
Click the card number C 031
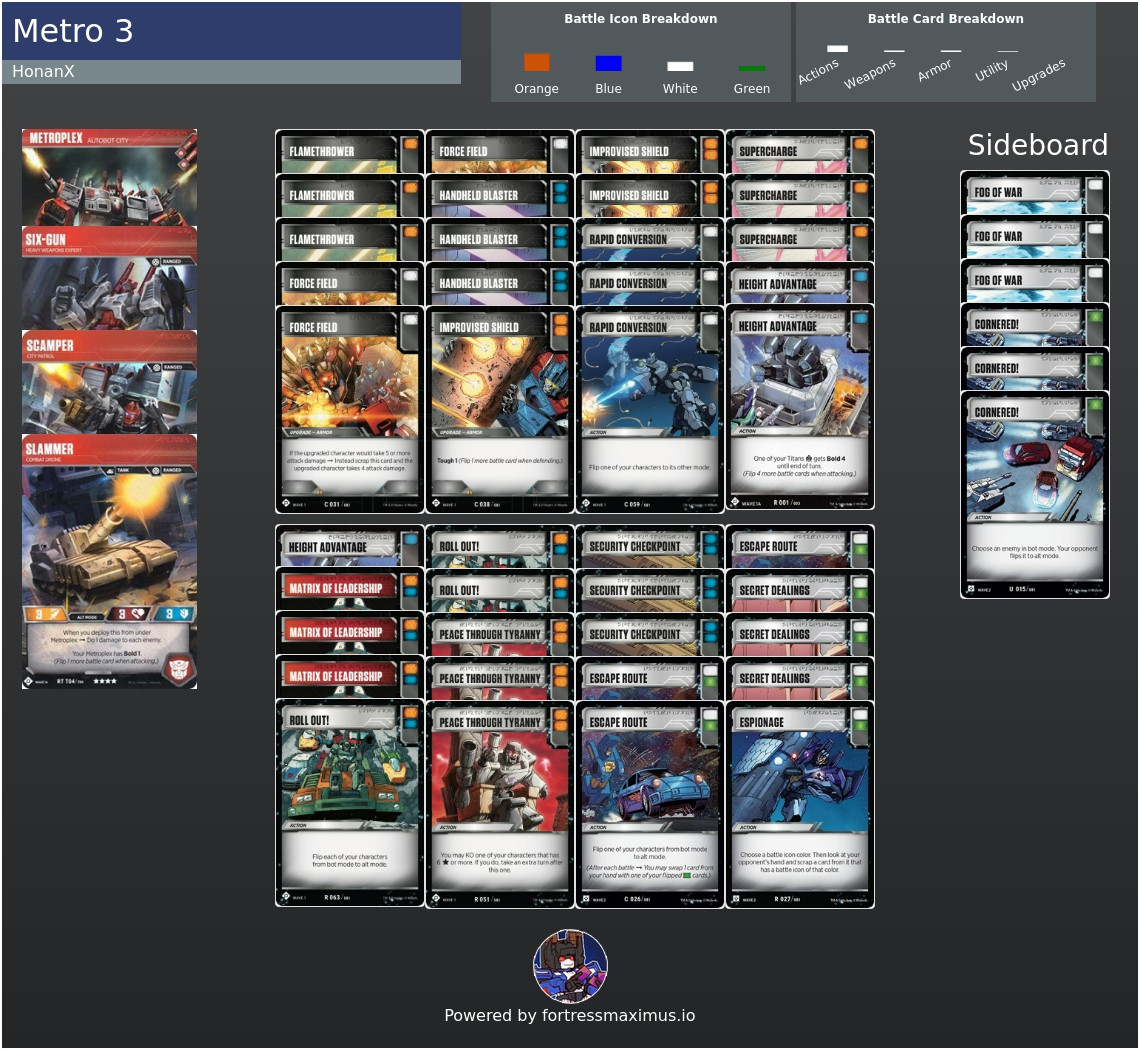coord(332,504)
